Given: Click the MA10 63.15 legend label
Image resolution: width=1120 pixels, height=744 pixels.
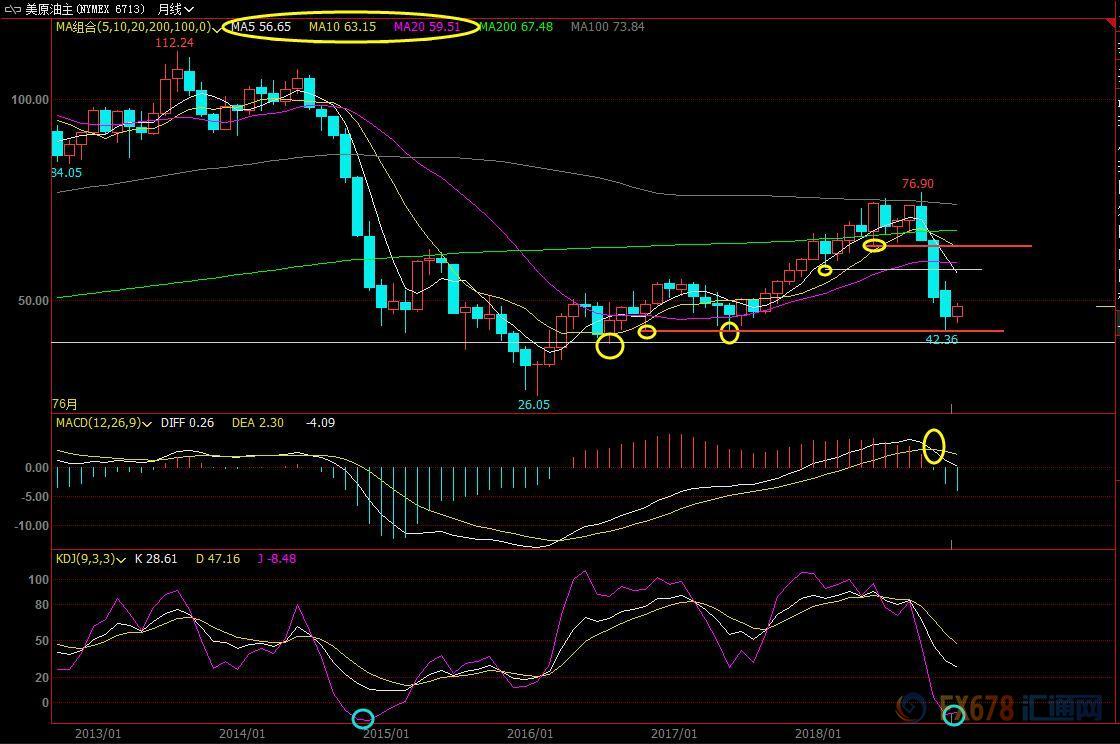Looking at the screenshot, I should 342,27.
